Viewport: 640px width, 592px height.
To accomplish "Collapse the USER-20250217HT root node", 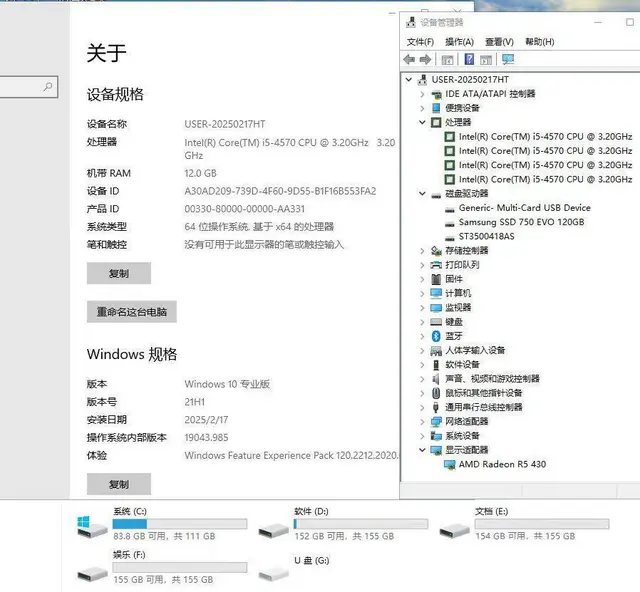I will [409, 80].
